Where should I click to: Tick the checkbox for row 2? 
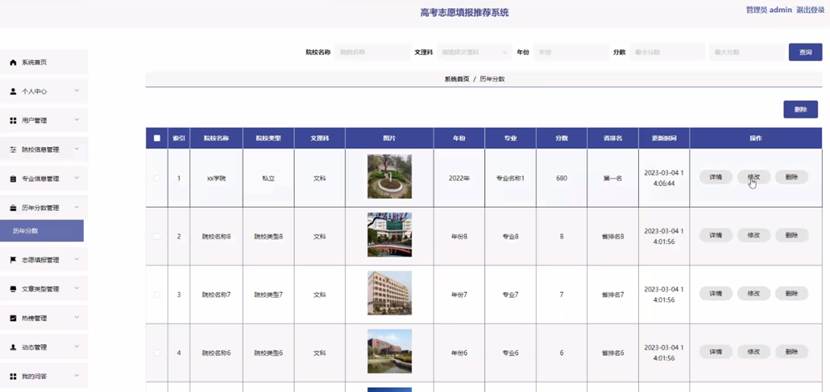click(x=157, y=236)
